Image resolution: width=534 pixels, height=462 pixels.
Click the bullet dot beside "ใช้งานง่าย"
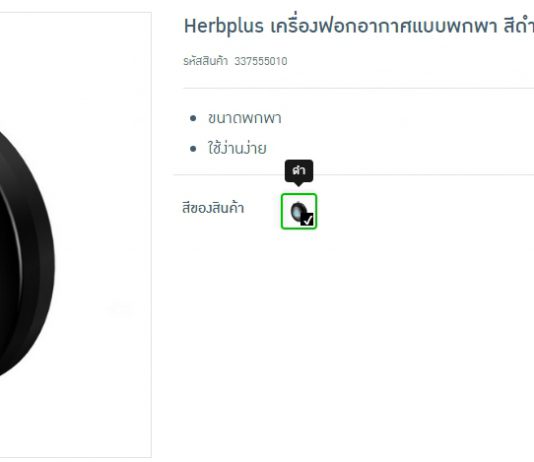point(193,149)
